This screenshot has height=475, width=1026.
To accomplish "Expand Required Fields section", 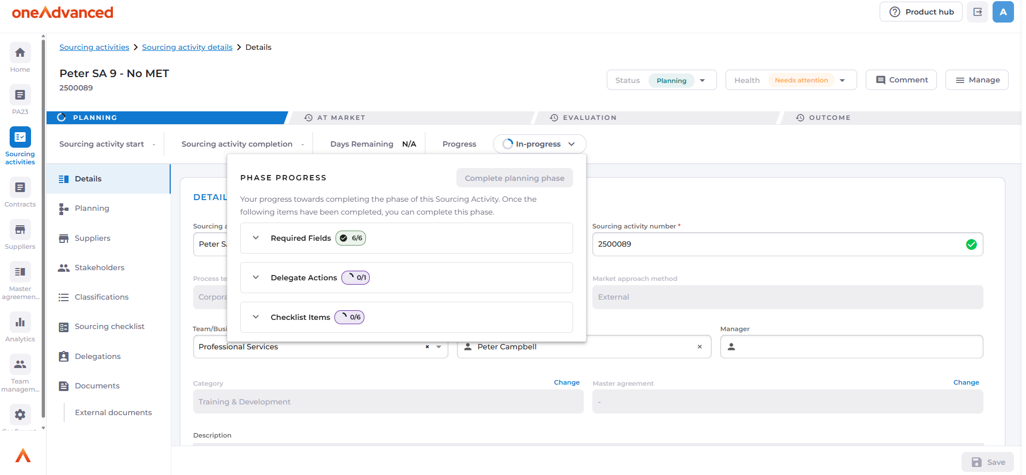I will (256, 238).
